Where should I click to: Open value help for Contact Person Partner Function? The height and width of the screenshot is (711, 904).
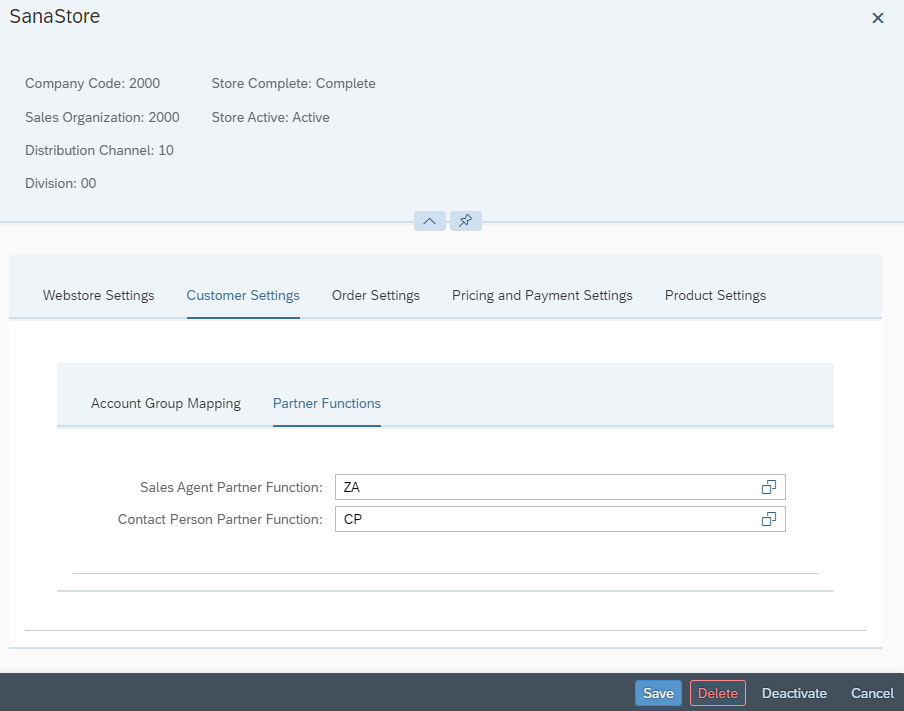click(769, 519)
